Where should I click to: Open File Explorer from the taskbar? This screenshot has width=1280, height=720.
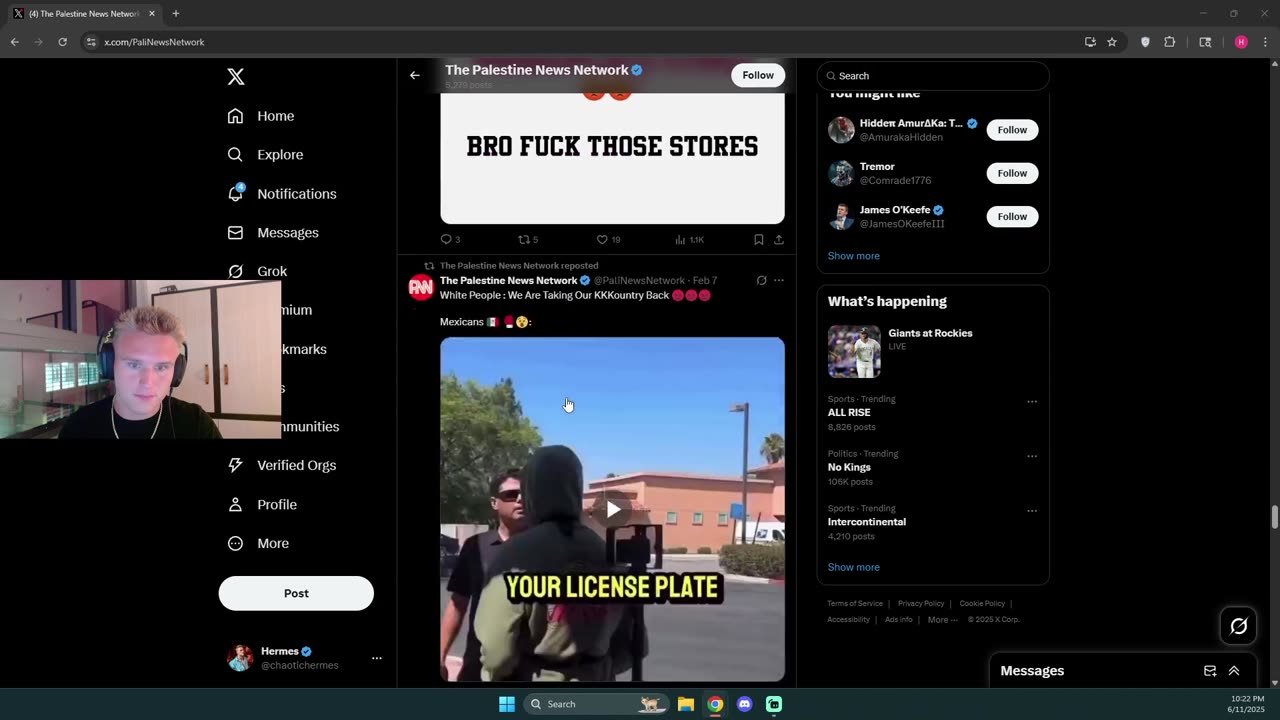coord(686,704)
